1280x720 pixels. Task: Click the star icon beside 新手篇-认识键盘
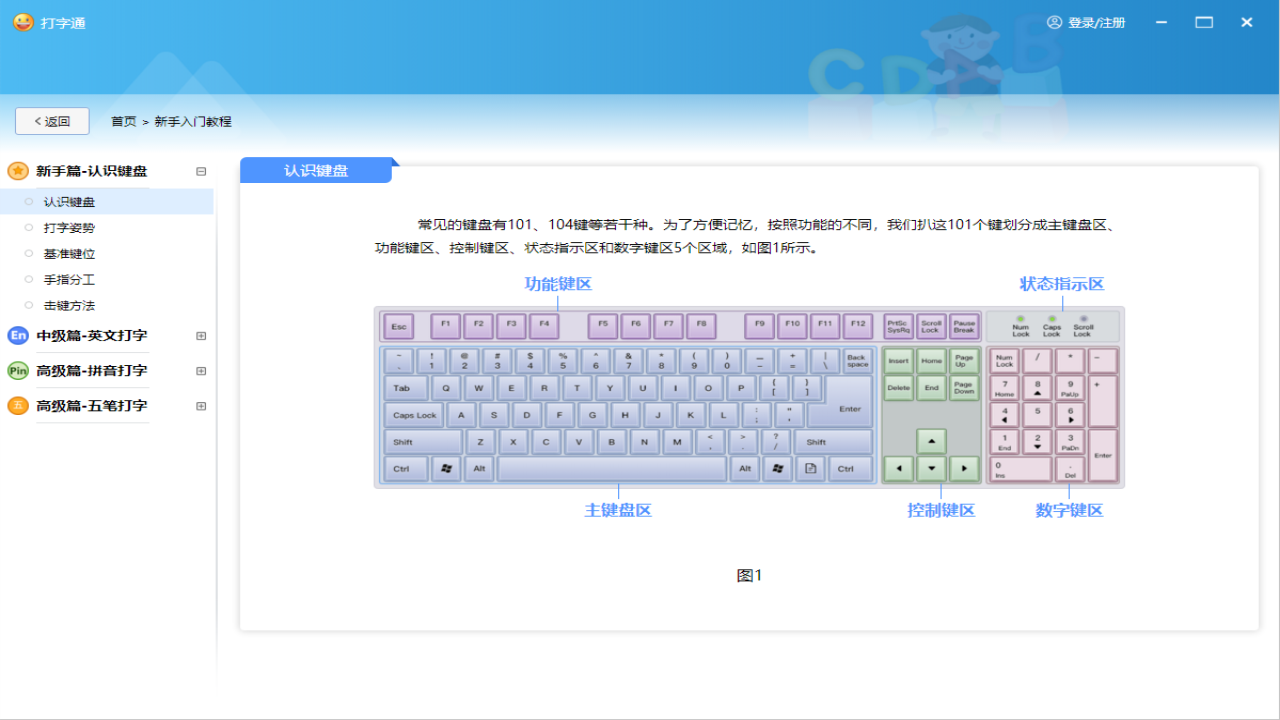tap(17, 170)
